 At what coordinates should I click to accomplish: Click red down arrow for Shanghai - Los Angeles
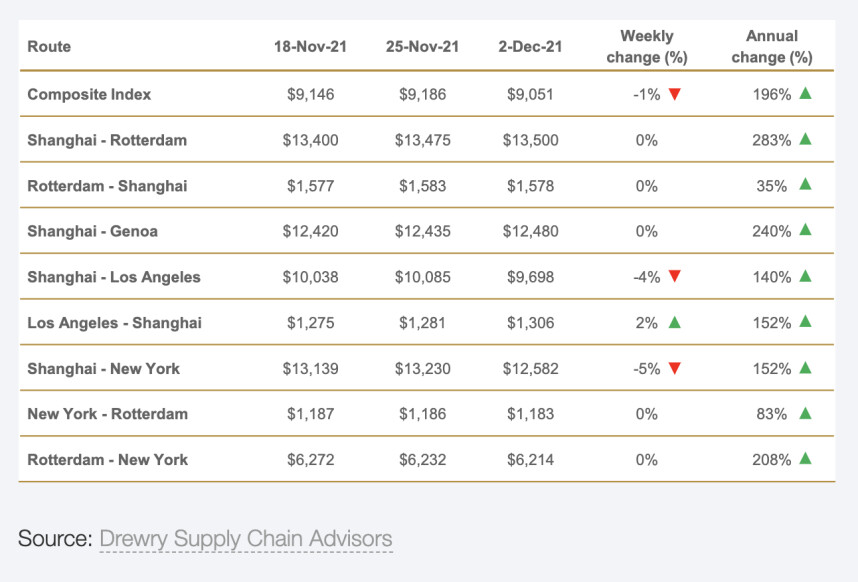(675, 277)
